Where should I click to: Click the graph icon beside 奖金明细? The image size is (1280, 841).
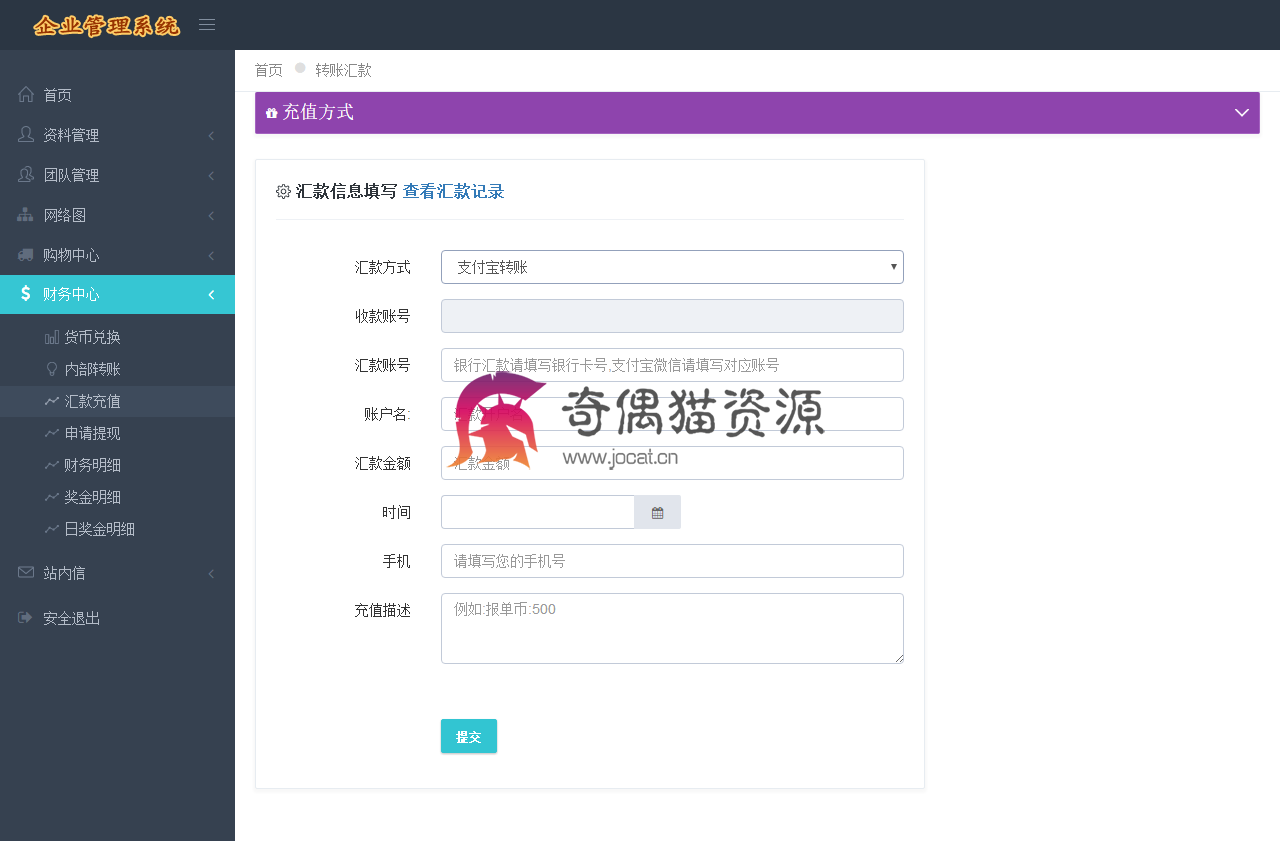pos(52,497)
